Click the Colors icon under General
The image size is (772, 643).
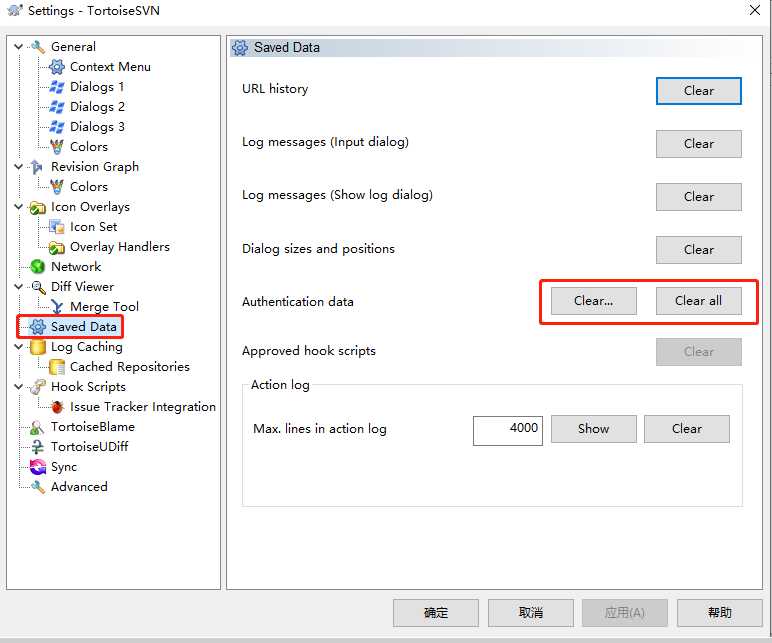[x=57, y=147]
